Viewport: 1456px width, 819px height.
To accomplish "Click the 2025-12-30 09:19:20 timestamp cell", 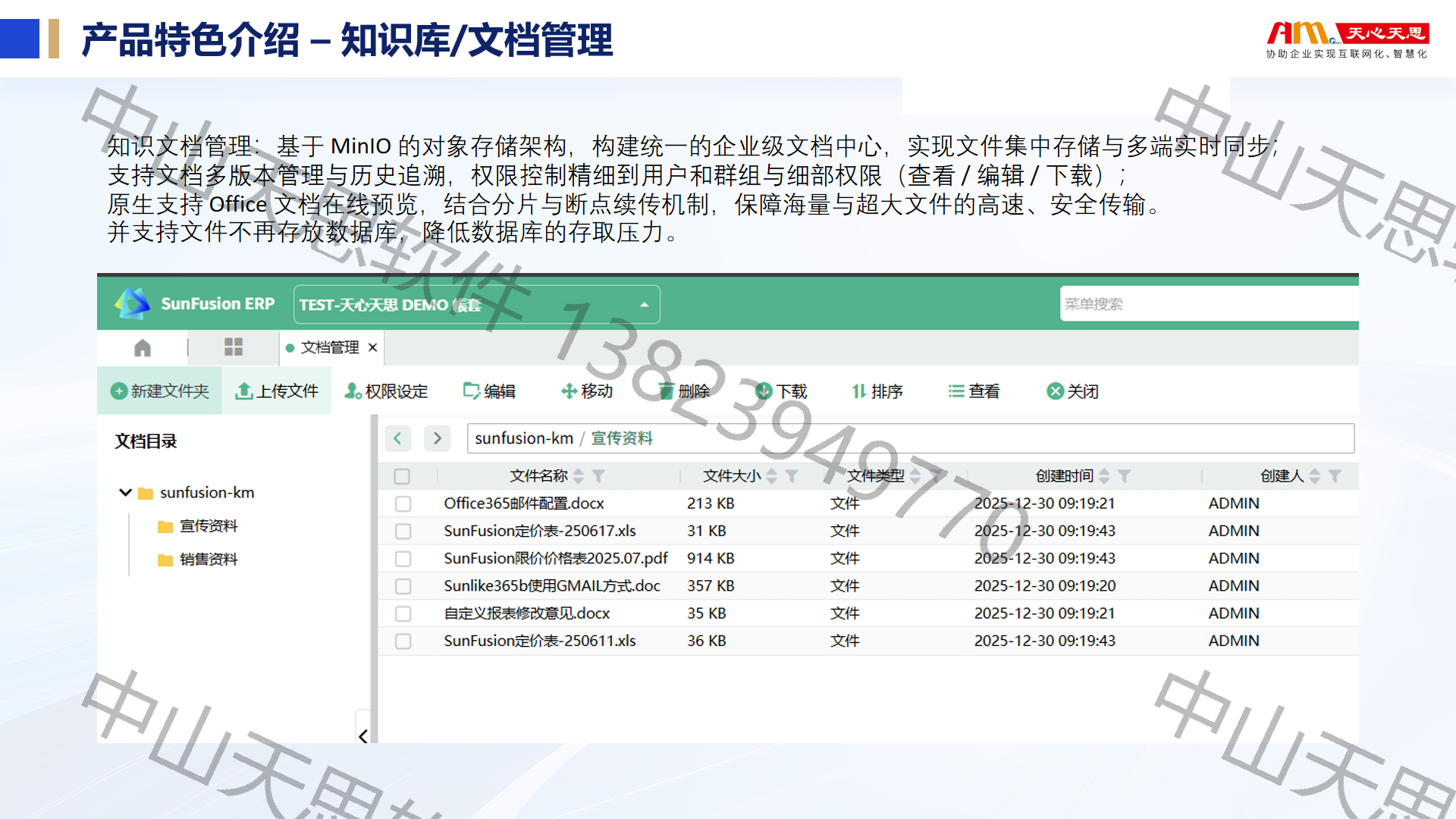I will tap(1045, 586).
